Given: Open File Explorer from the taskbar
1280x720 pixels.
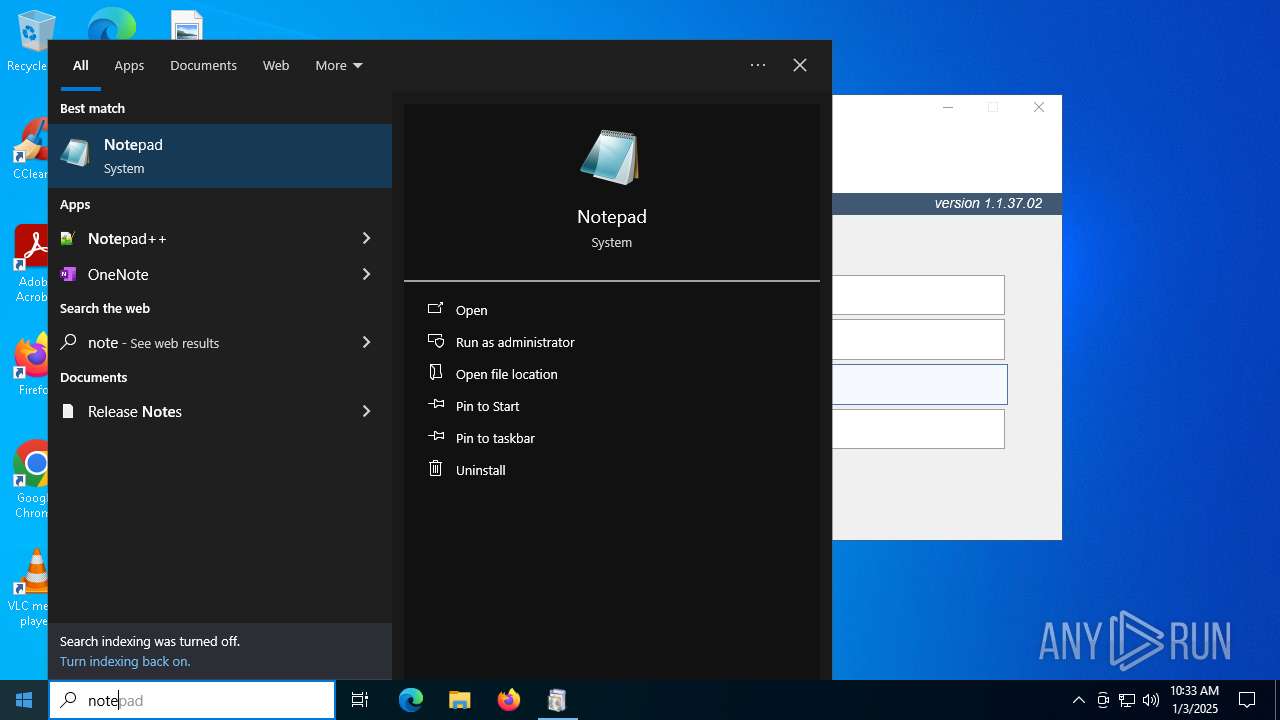Looking at the screenshot, I should point(460,700).
